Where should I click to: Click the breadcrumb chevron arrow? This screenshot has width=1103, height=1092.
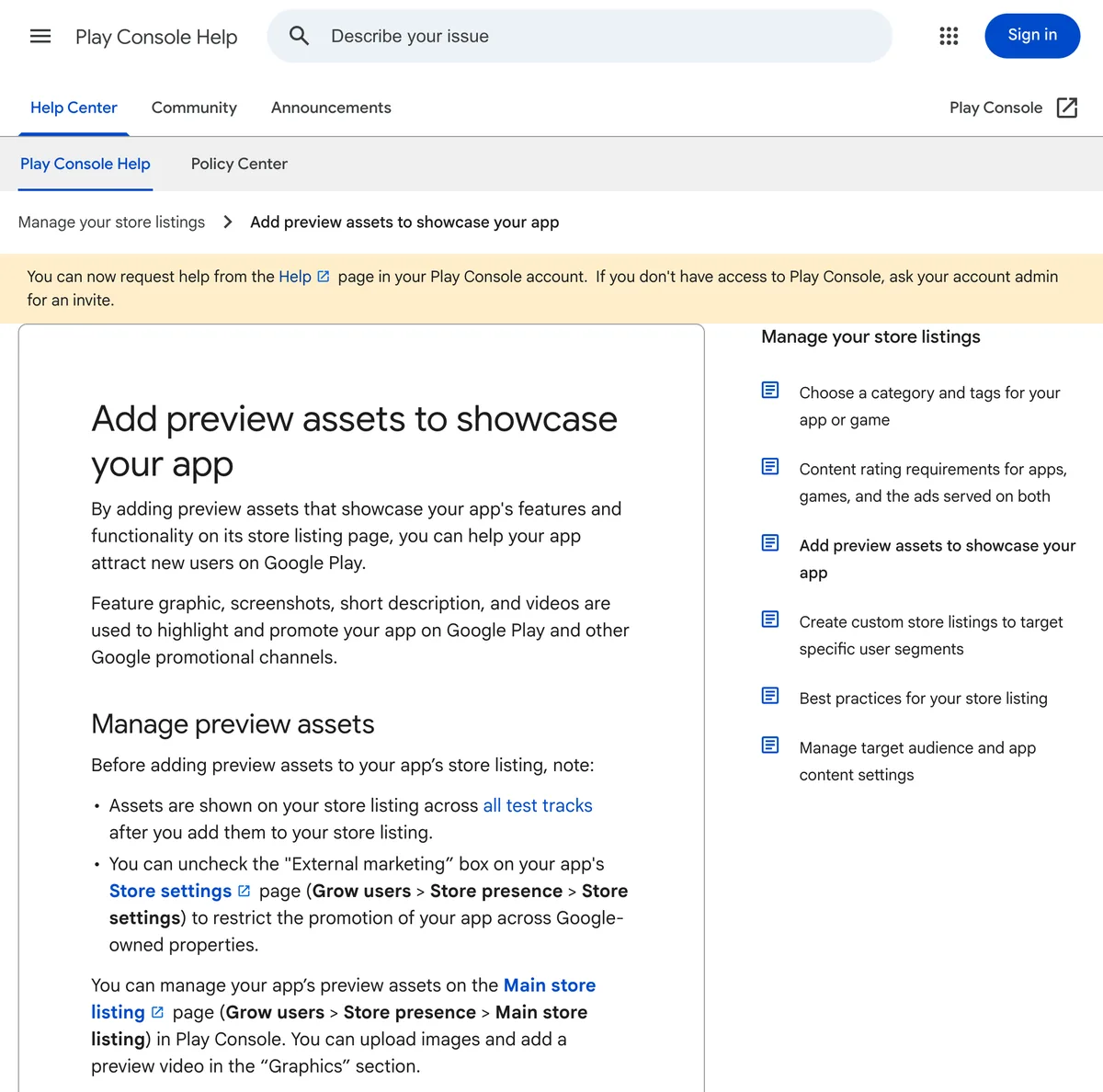tap(228, 222)
